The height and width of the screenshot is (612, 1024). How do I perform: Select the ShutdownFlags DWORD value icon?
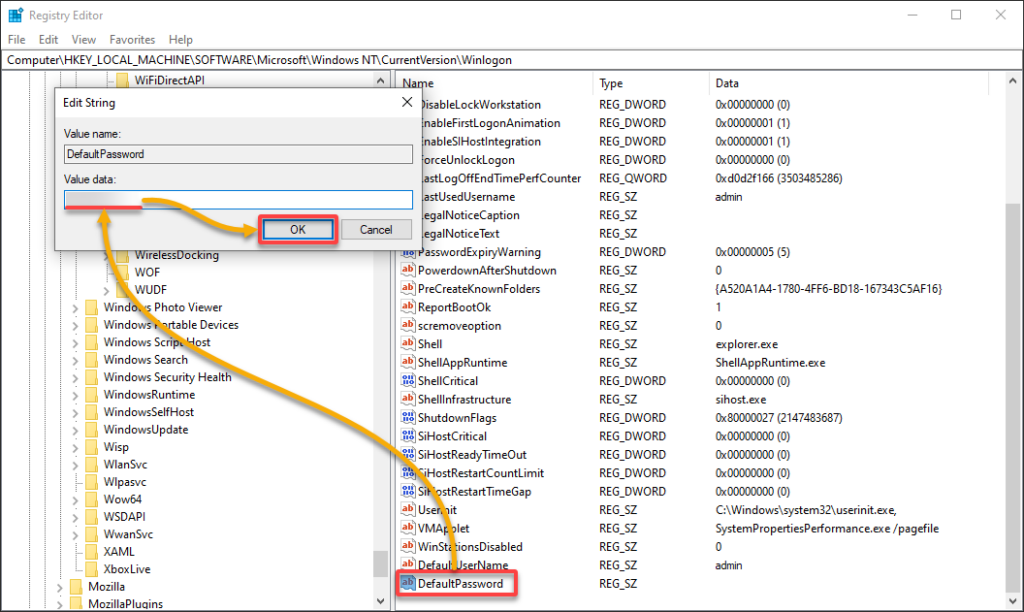(x=408, y=418)
